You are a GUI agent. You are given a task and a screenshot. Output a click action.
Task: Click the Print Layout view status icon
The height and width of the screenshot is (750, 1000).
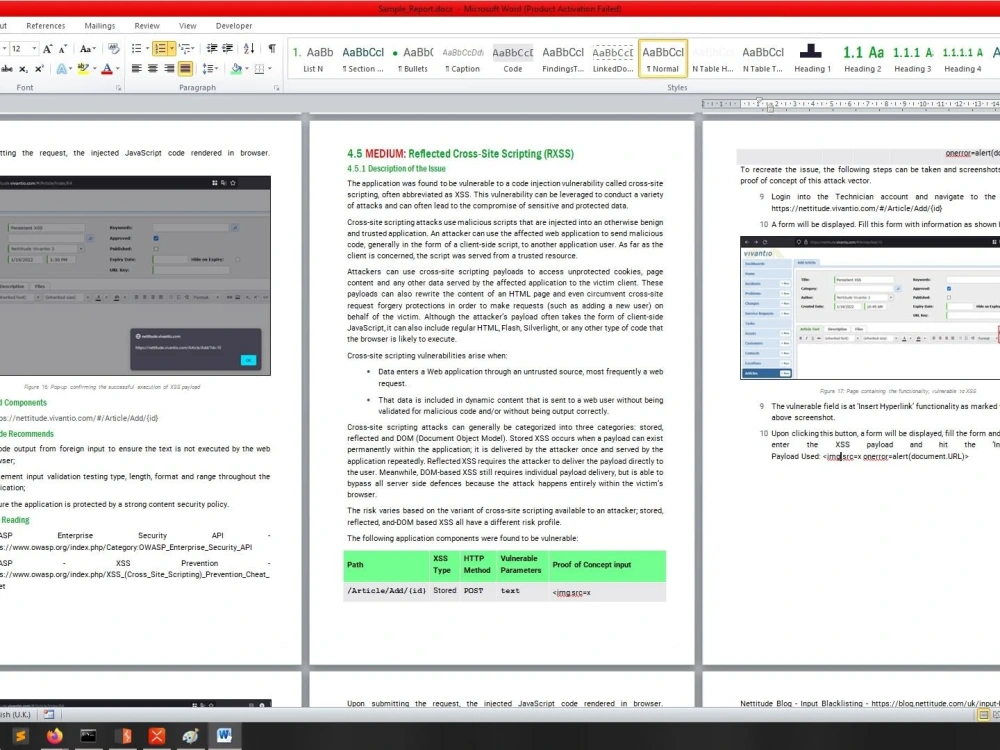tap(983, 715)
